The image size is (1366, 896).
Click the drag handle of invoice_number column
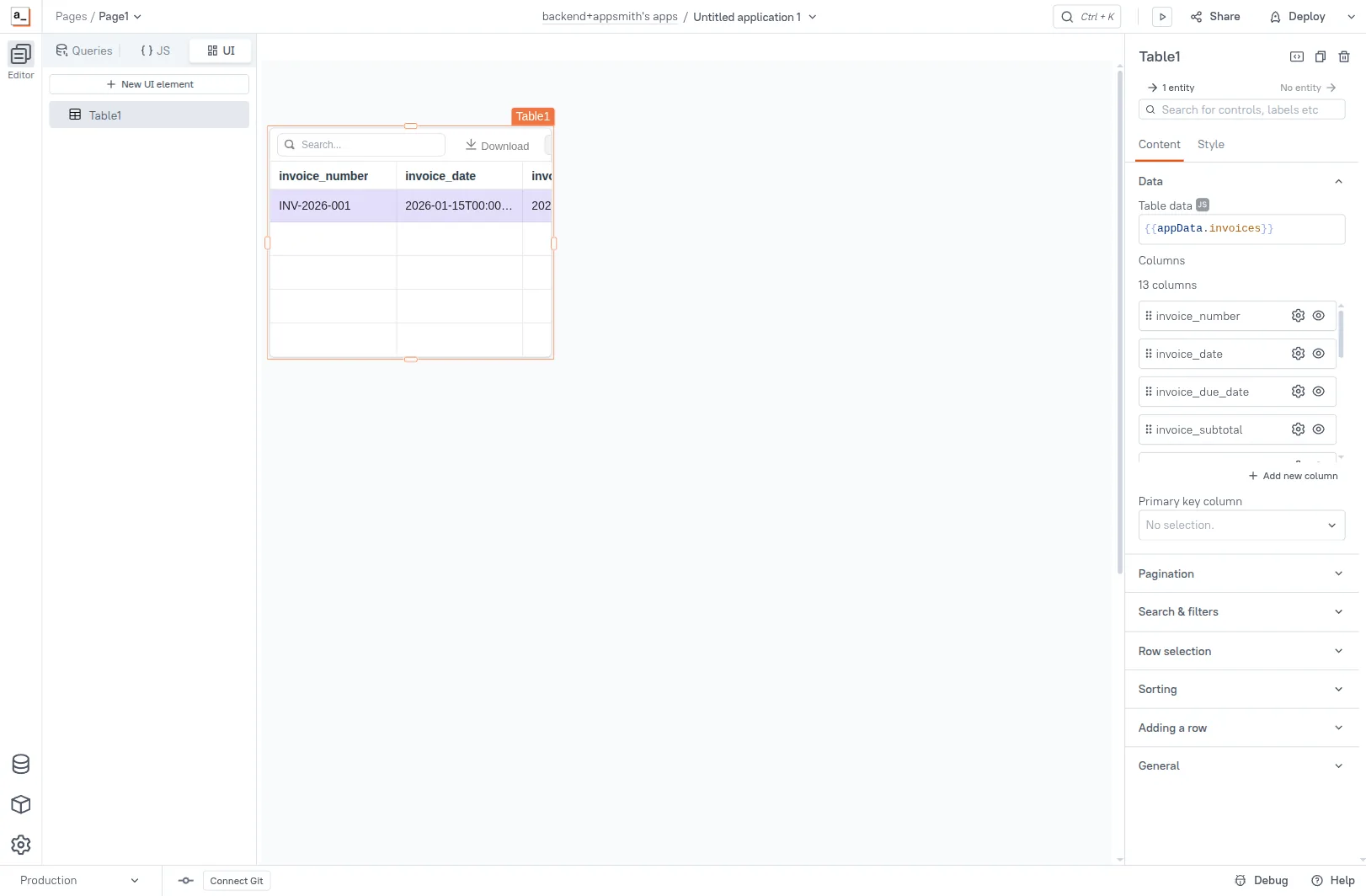point(1149,316)
